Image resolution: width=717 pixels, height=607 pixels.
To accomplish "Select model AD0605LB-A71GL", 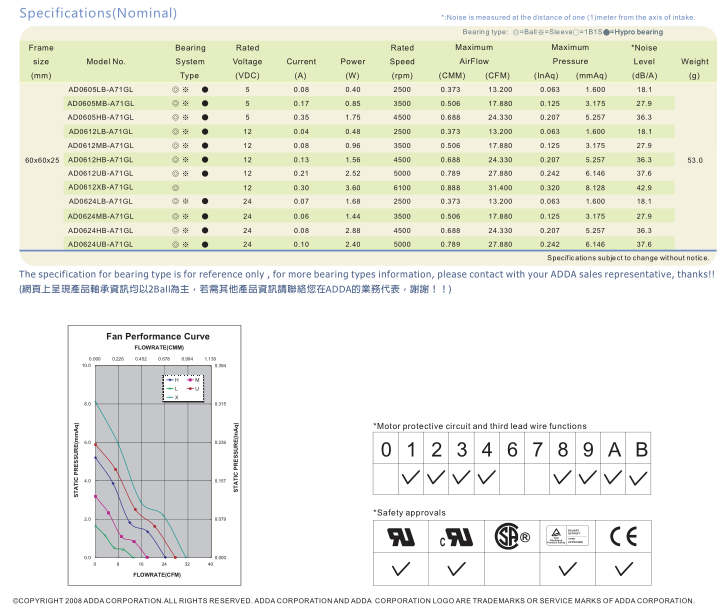I will click(101, 90).
